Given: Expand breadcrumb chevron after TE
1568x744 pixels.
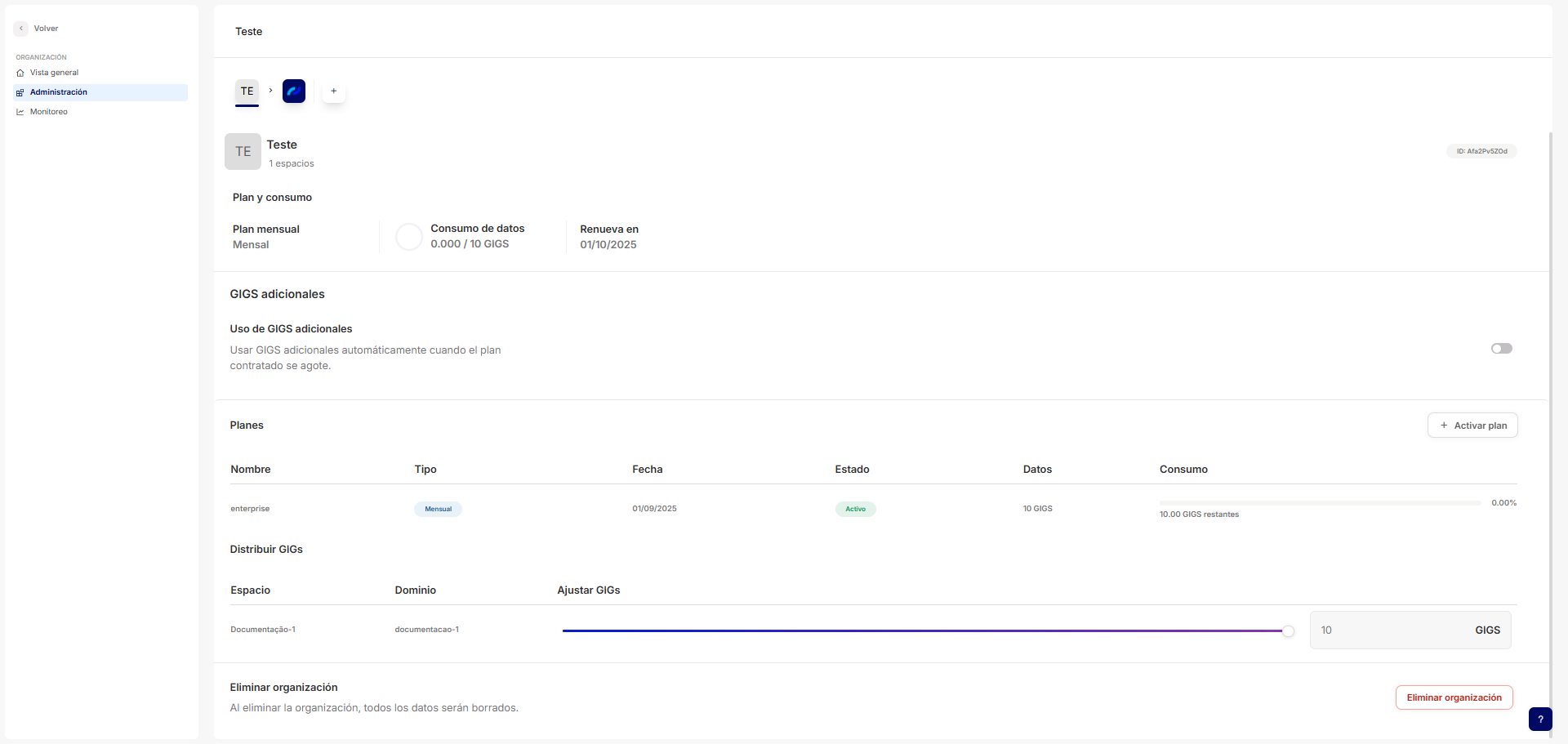Looking at the screenshot, I should point(270,91).
